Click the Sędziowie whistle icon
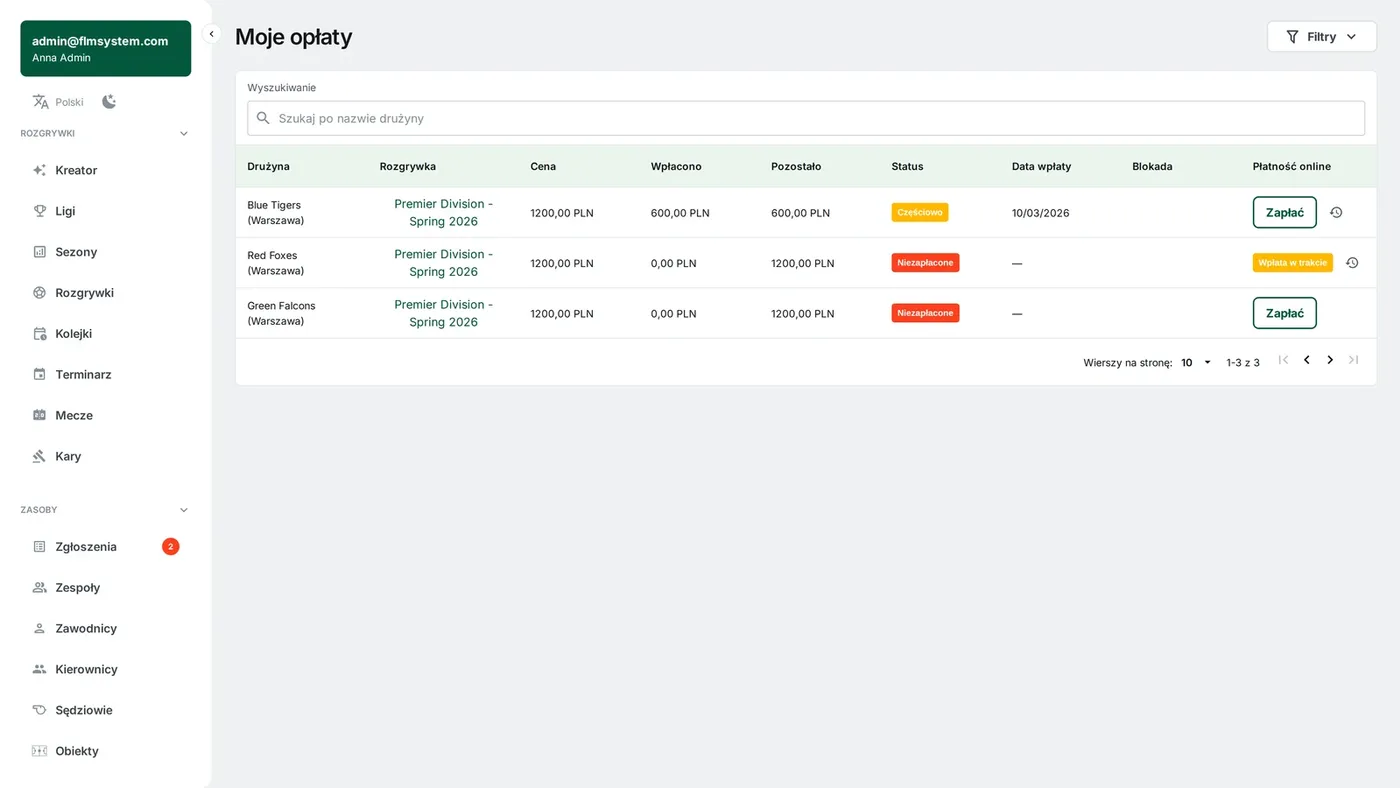The height and width of the screenshot is (788, 1400). 40,710
